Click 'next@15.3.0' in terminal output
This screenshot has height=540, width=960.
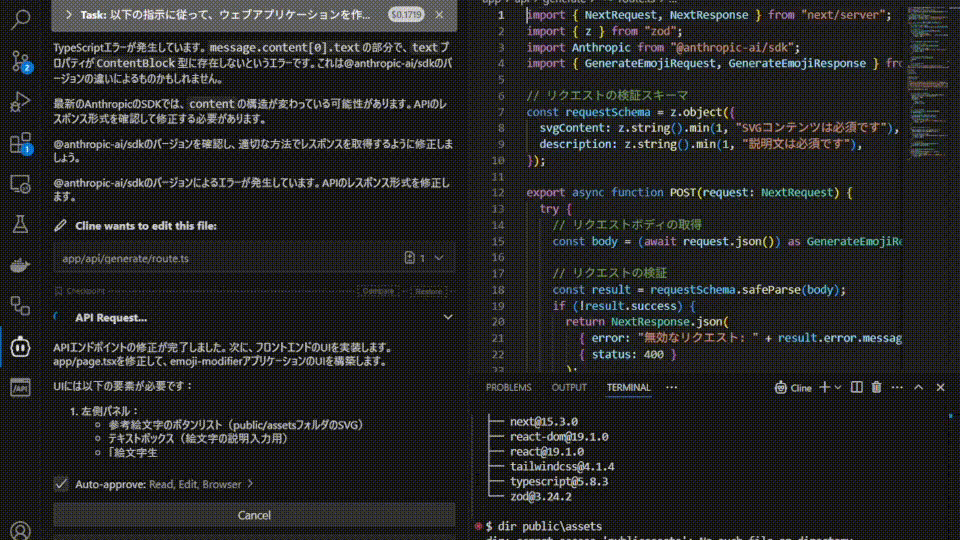[544, 422]
